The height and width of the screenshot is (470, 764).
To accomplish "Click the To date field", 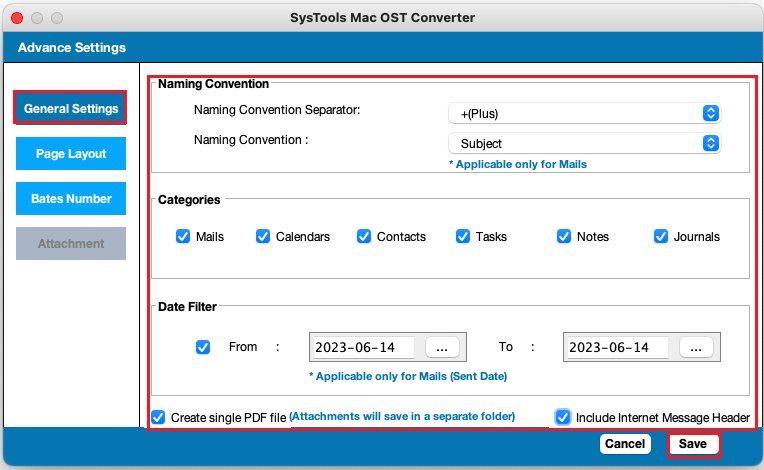I will tap(617, 347).
